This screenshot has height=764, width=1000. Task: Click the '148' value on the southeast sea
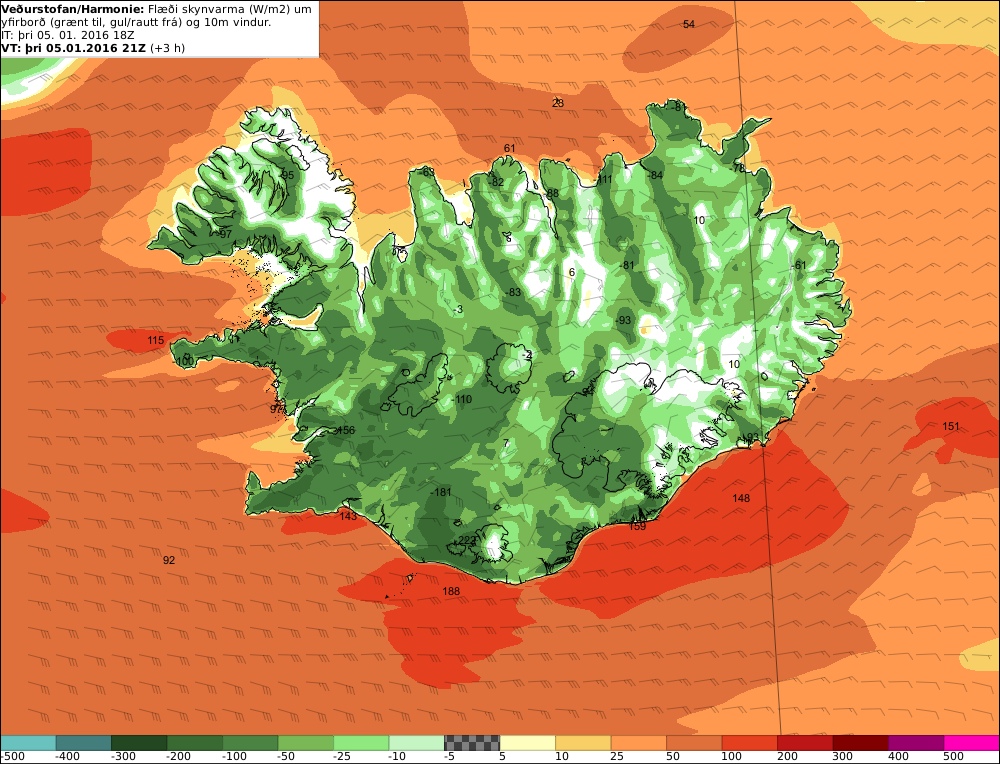(x=741, y=498)
